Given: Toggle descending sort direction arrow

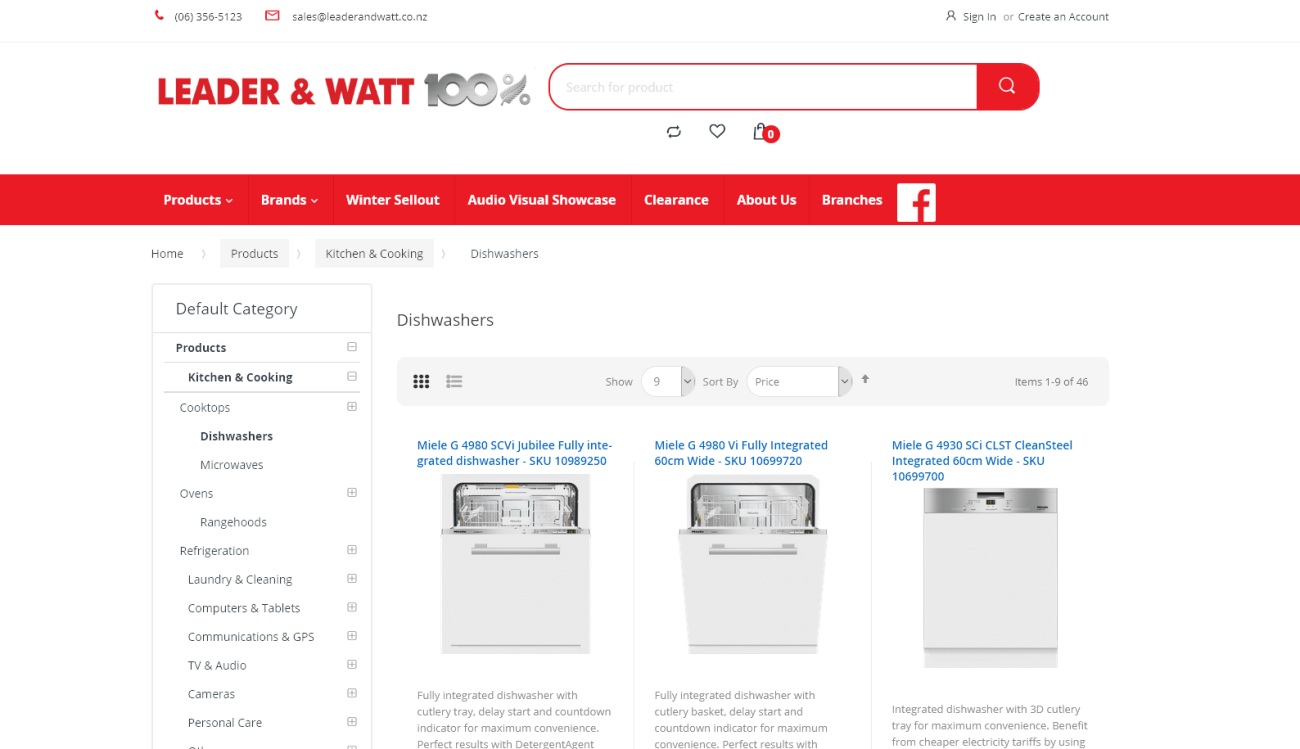Looking at the screenshot, I should [865, 380].
